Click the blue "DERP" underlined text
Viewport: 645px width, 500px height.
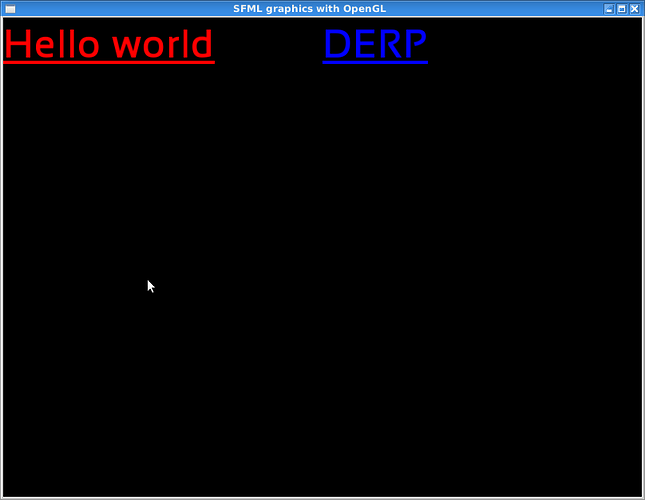375,45
